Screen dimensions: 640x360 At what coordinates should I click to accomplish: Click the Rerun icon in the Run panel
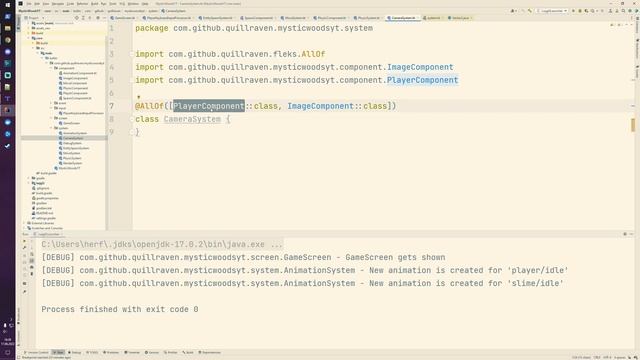[x=24, y=241]
